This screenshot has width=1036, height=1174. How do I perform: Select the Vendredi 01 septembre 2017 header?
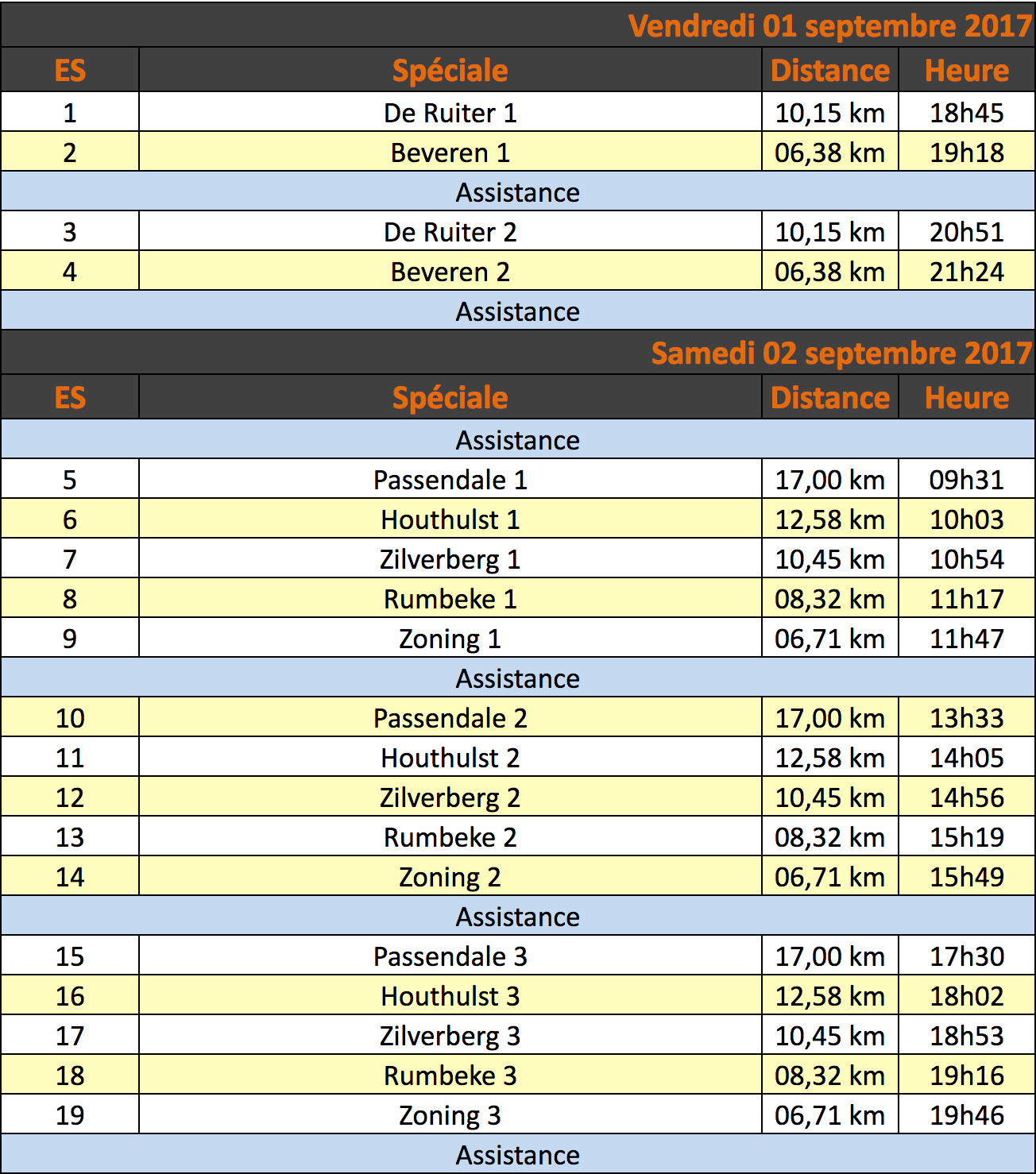click(829, 25)
